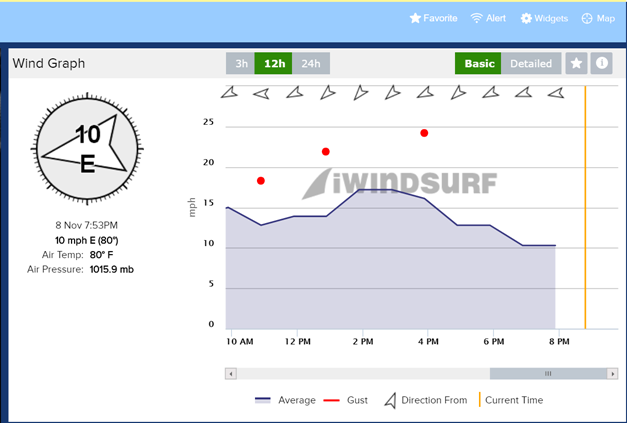Open the info icon in Wind Graph header
627x423 pixels.
pyautogui.click(x=601, y=63)
